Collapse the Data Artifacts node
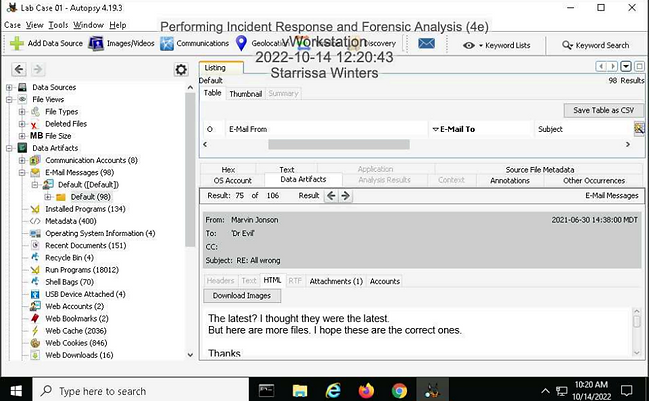Viewport: 649px width, 401px height. point(9,148)
